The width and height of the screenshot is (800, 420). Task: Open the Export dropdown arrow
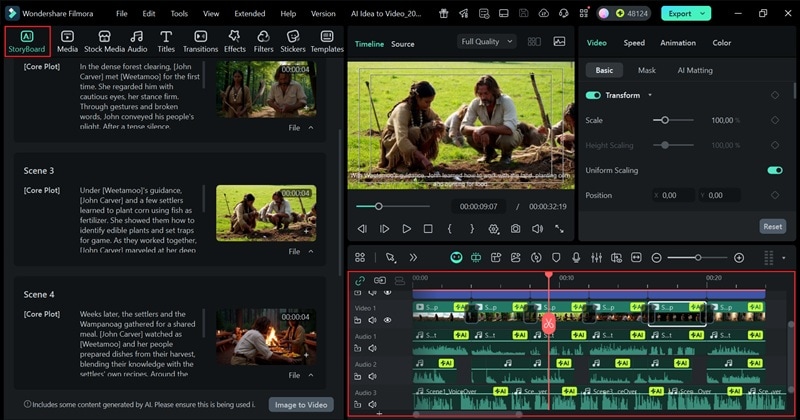coord(703,13)
